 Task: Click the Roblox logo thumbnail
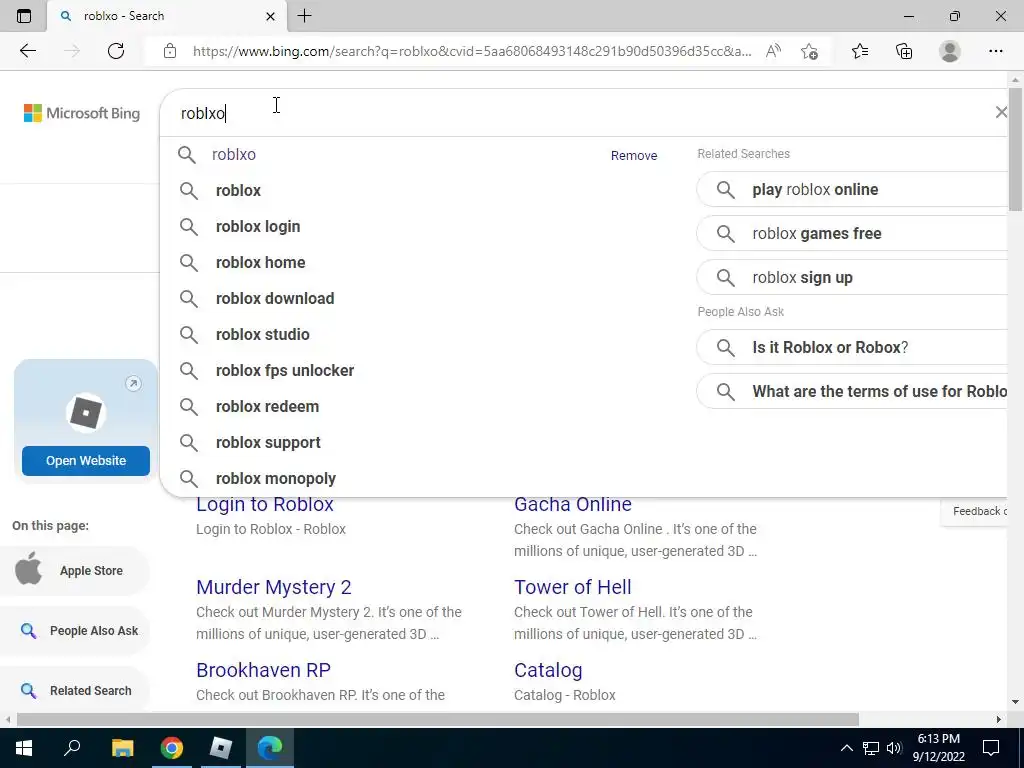(x=86, y=413)
